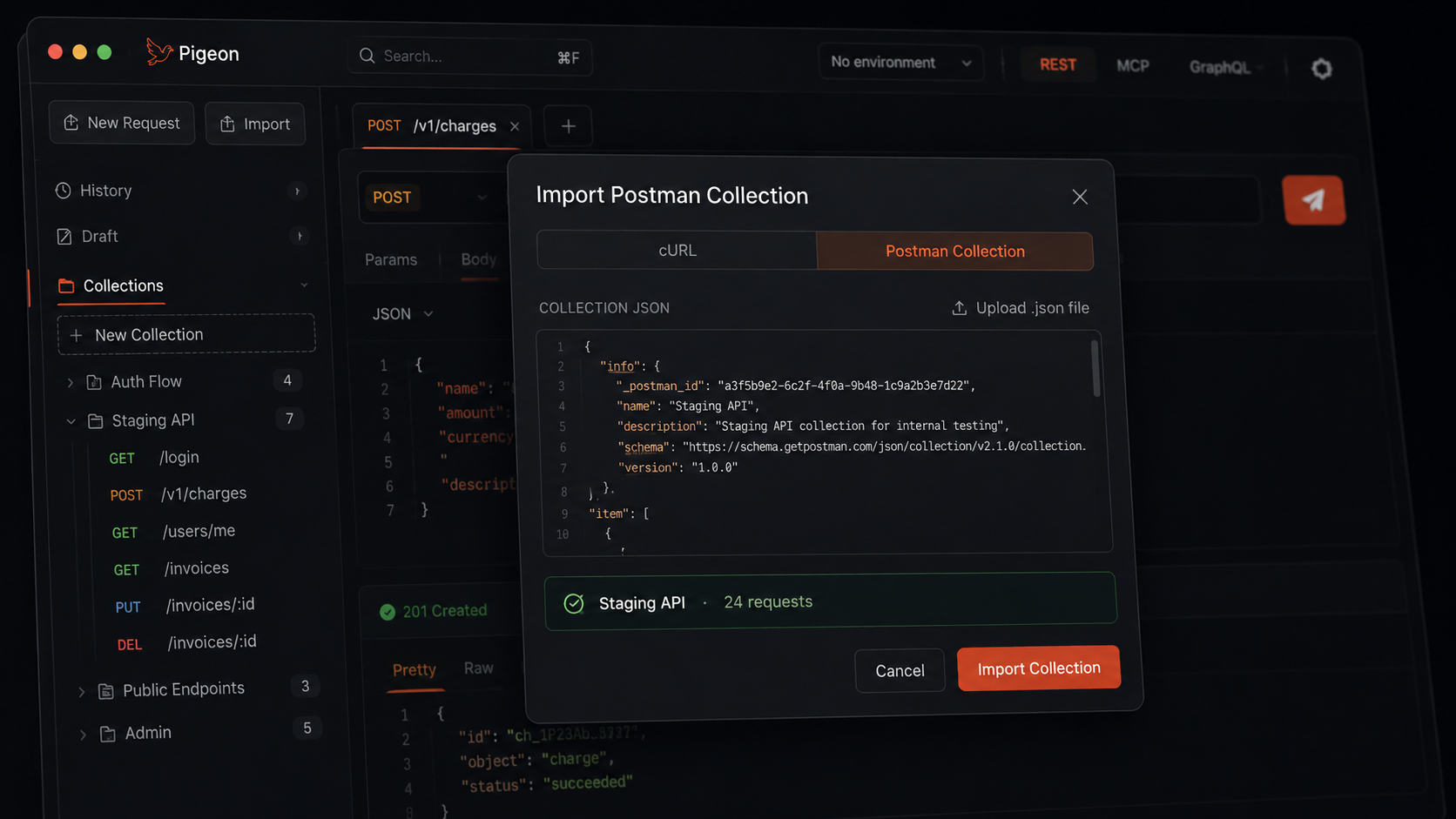Click the Upload .json file link
Viewport: 1456px width, 819px height.
tap(1020, 308)
